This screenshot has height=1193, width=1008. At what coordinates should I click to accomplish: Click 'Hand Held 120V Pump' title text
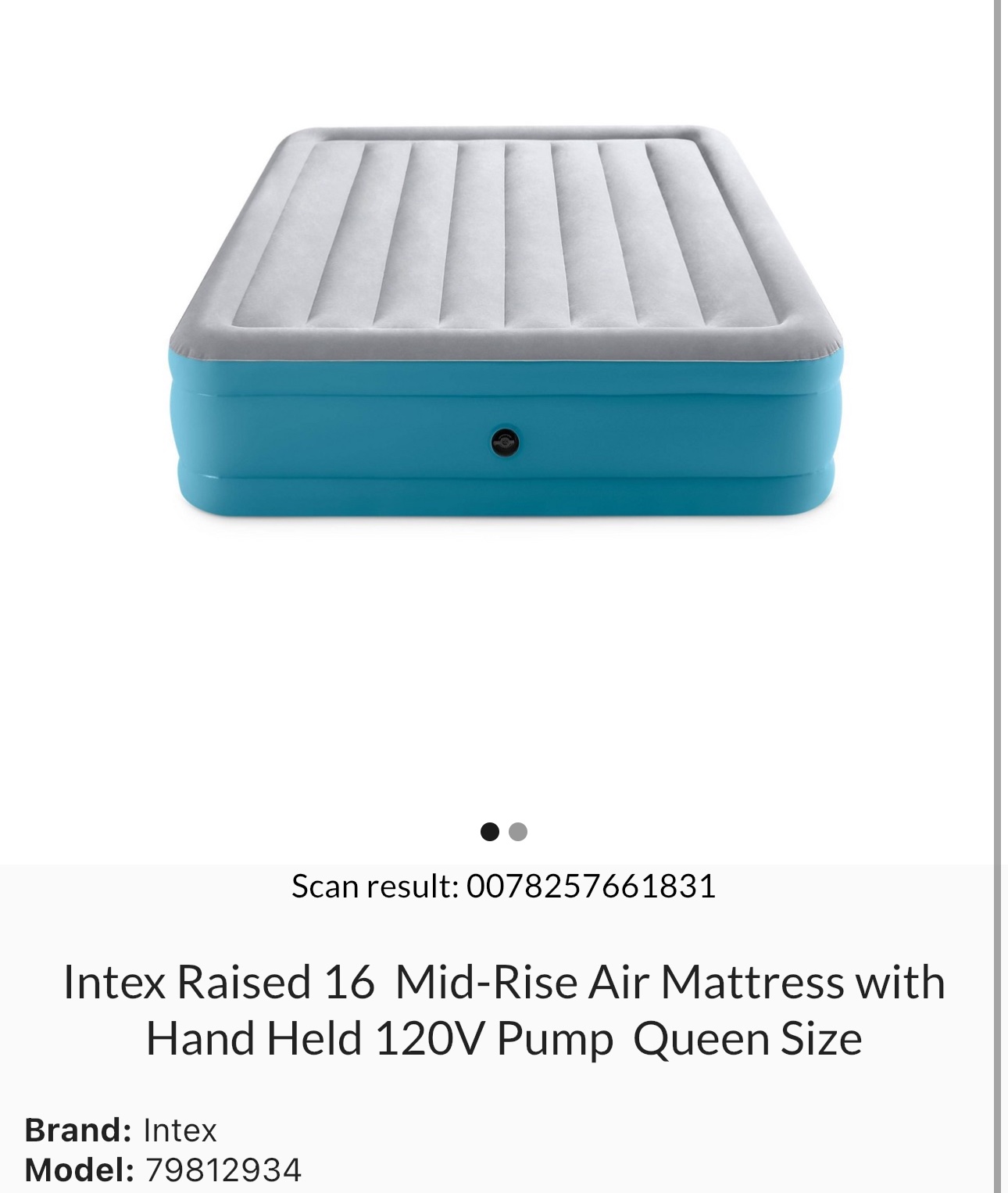380,1039
